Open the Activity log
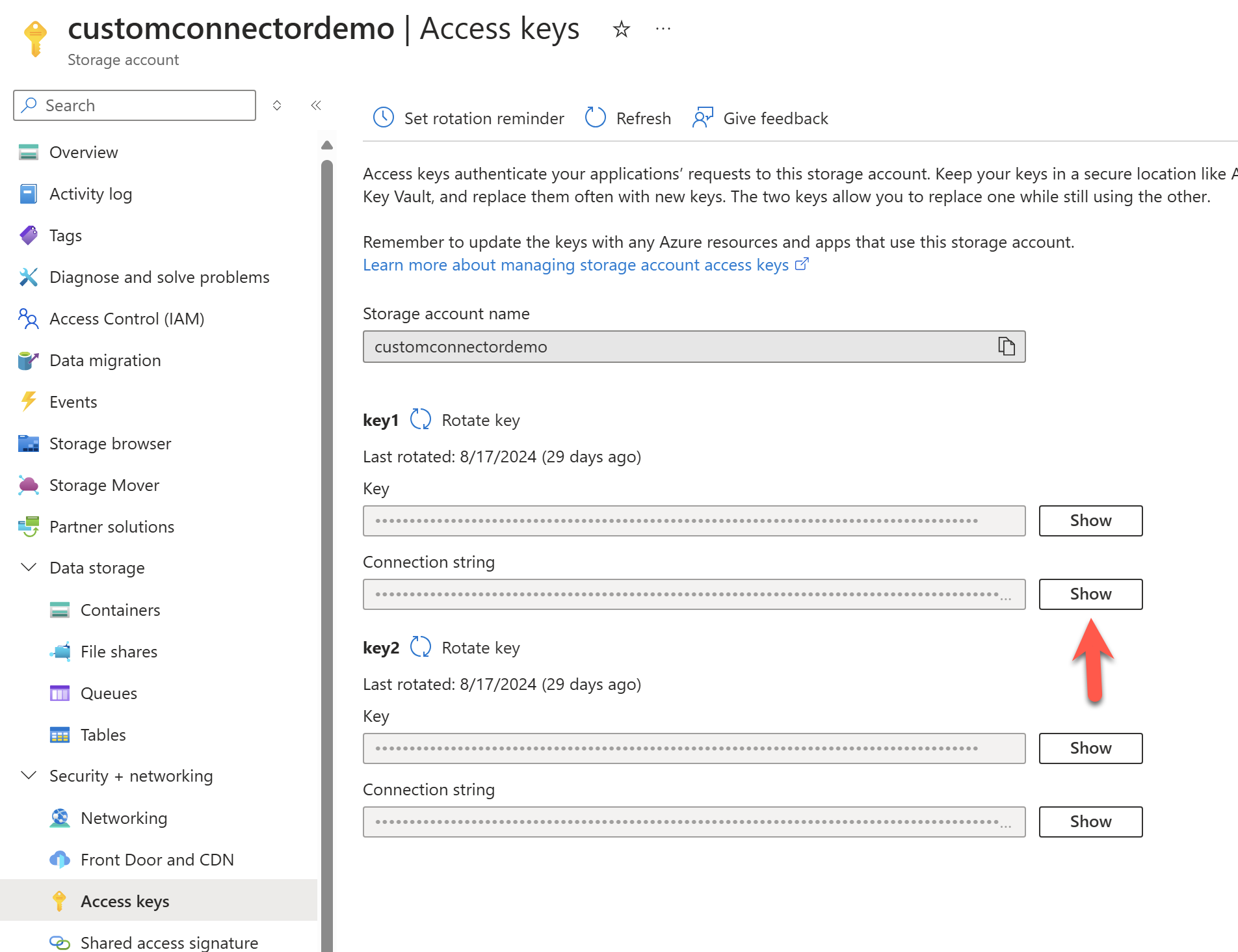Screen dimensions: 1238x952 [x=90, y=193]
